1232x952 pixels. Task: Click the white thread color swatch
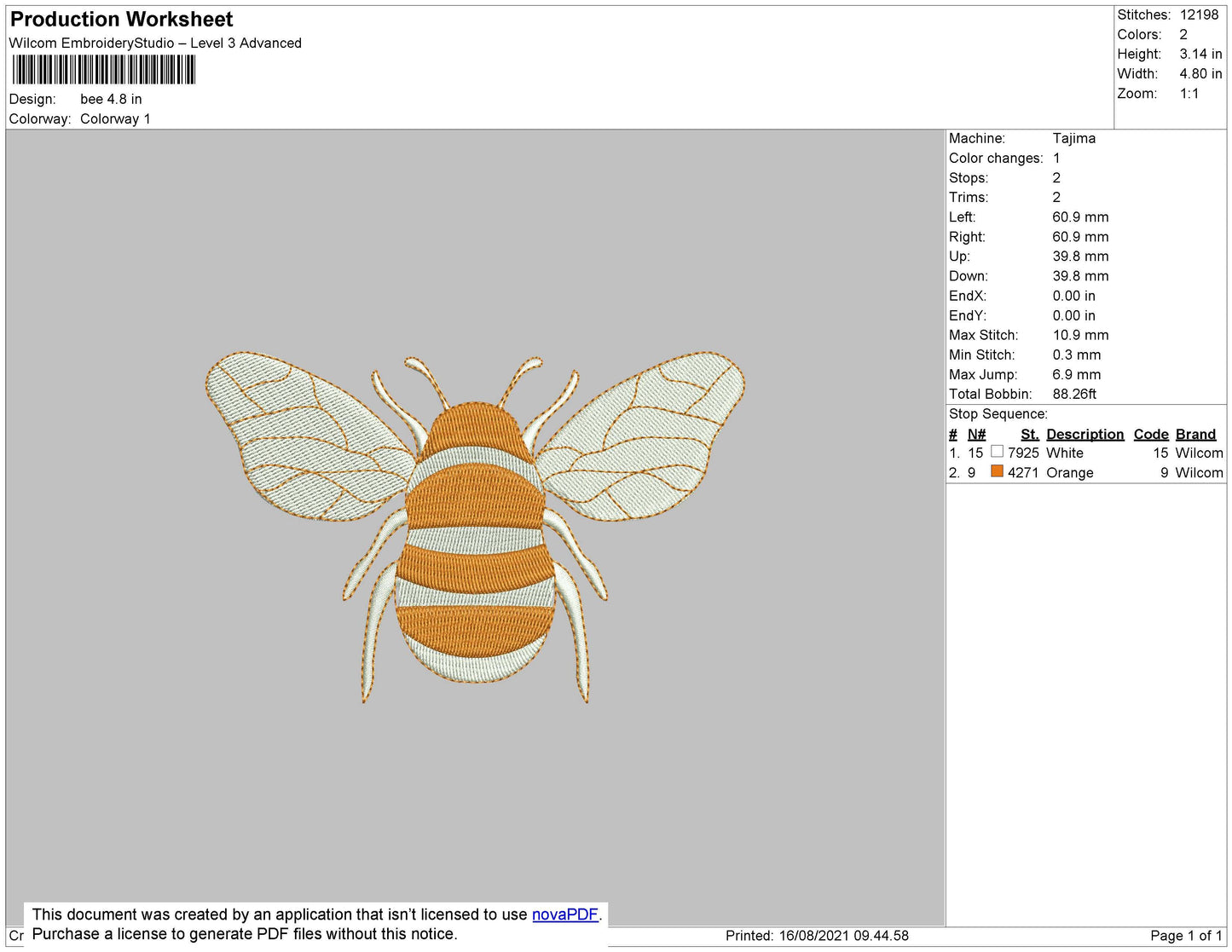coord(997,452)
